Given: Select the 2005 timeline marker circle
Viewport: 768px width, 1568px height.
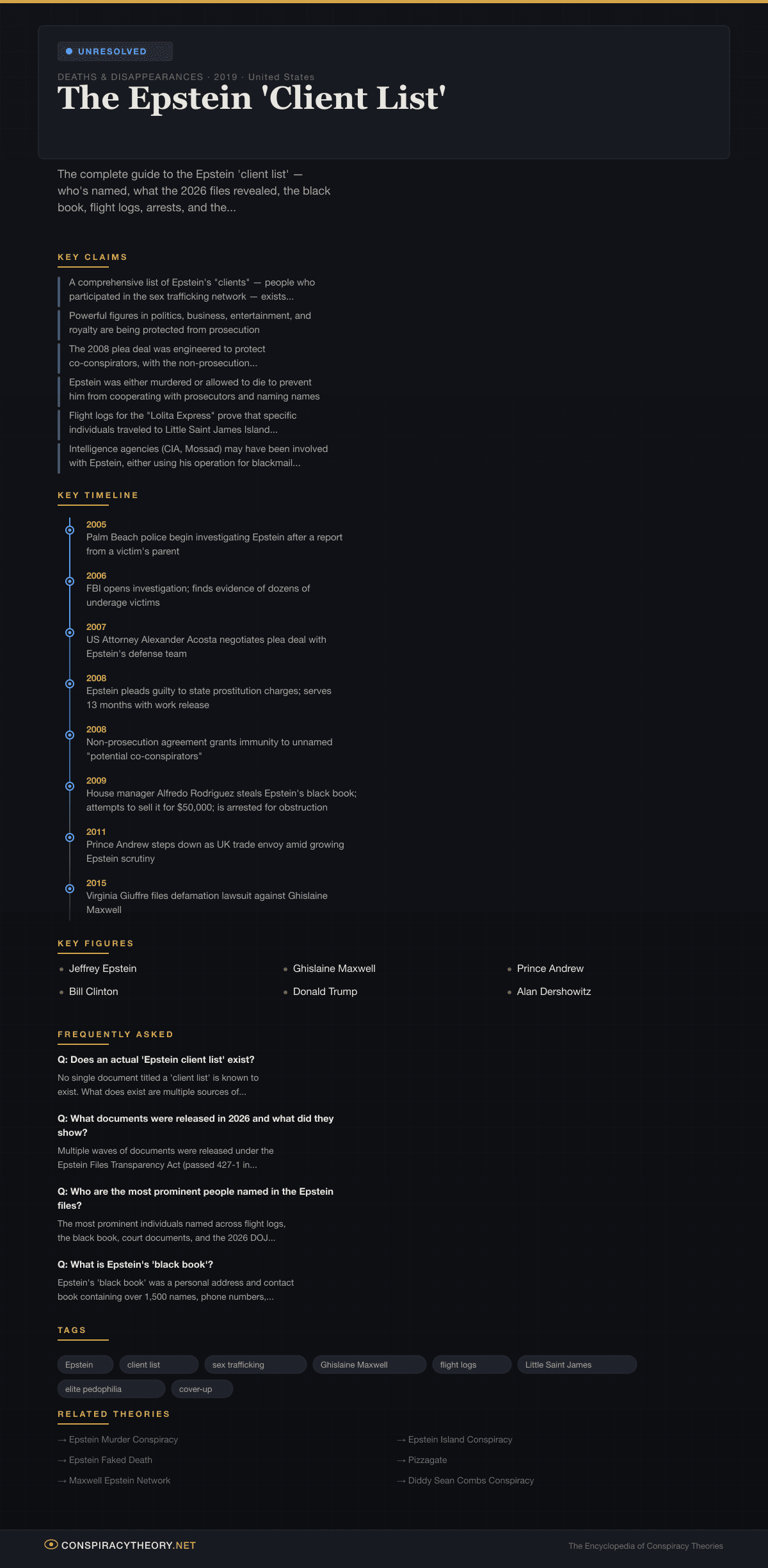Looking at the screenshot, I should tap(70, 530).
